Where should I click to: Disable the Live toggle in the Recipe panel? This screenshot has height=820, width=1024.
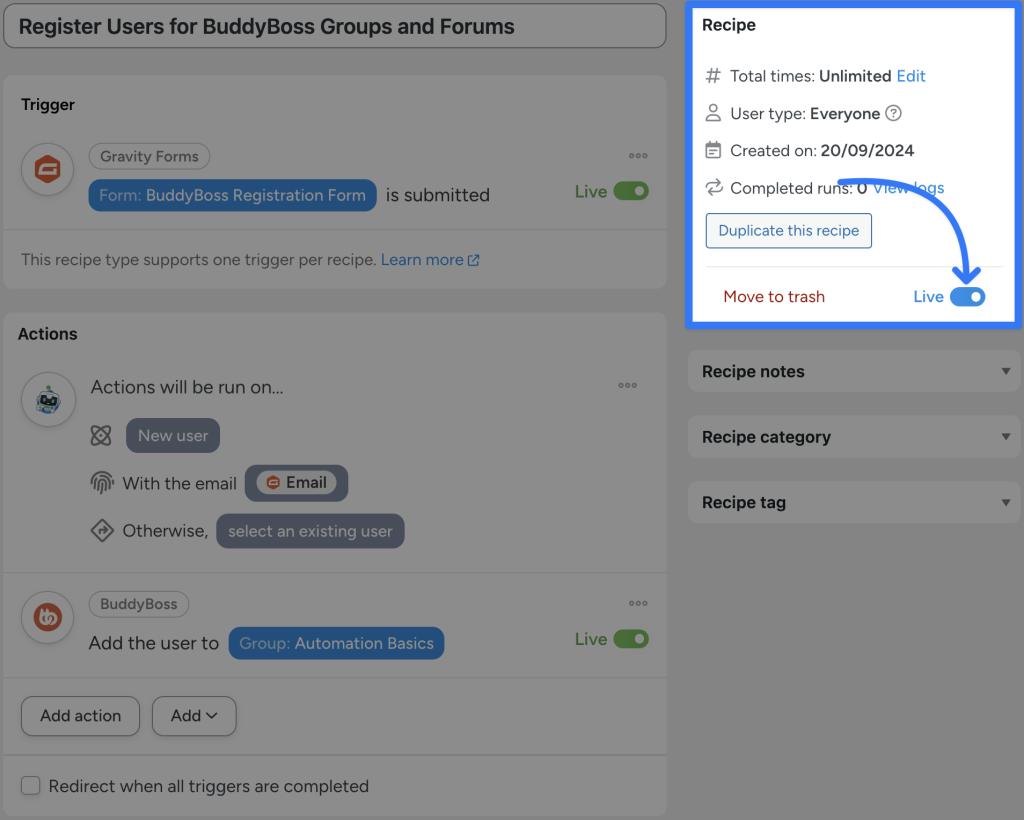click(968, 296)
